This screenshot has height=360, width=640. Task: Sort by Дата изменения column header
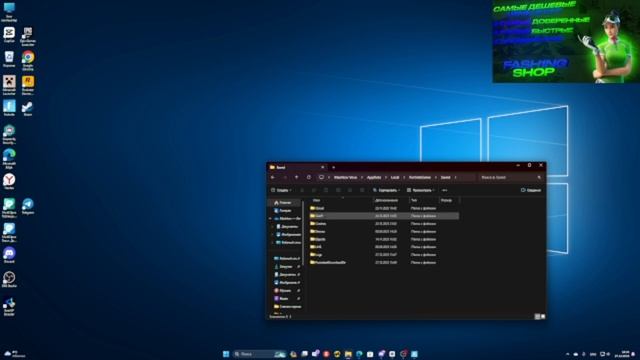tap(387, 200)
